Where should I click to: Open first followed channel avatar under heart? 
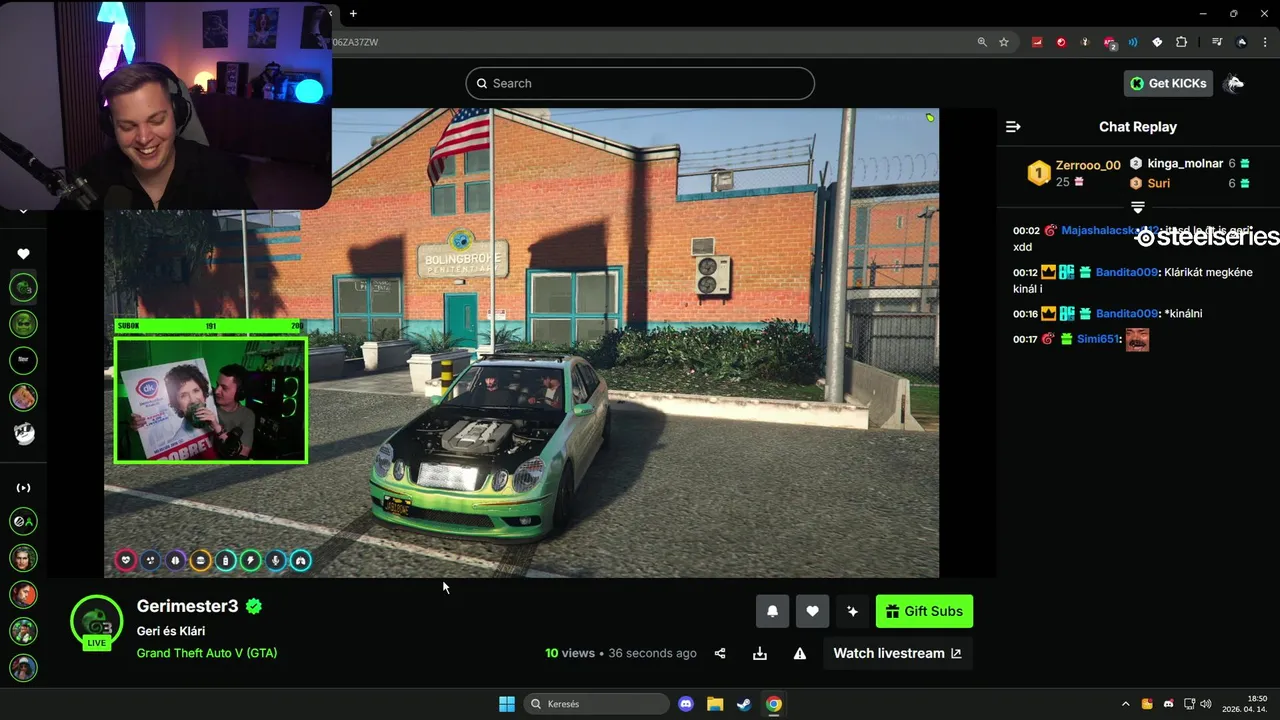pyautogui.click(x=23, y=288)
